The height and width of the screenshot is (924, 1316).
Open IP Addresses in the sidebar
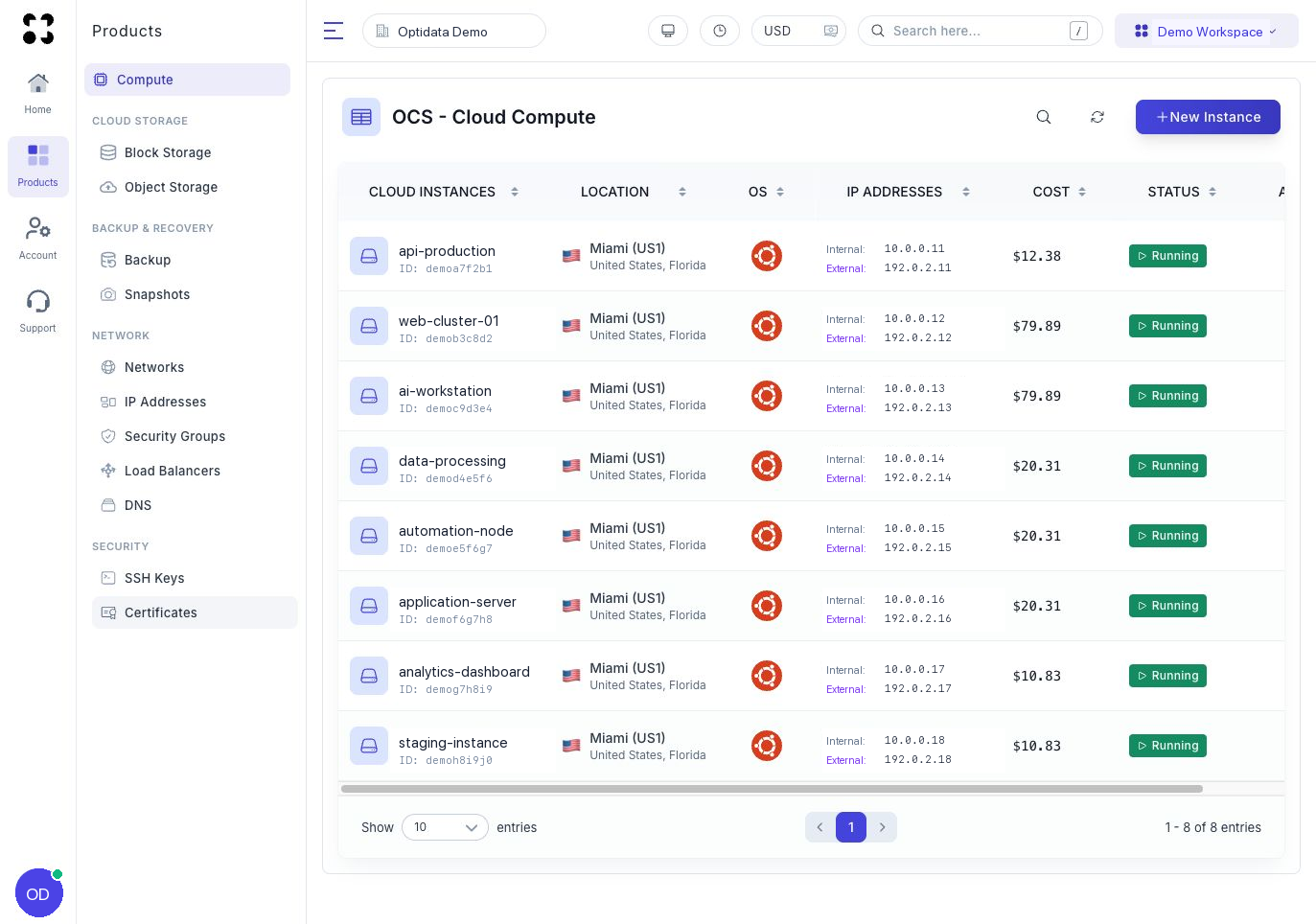(x=195, y=402)
